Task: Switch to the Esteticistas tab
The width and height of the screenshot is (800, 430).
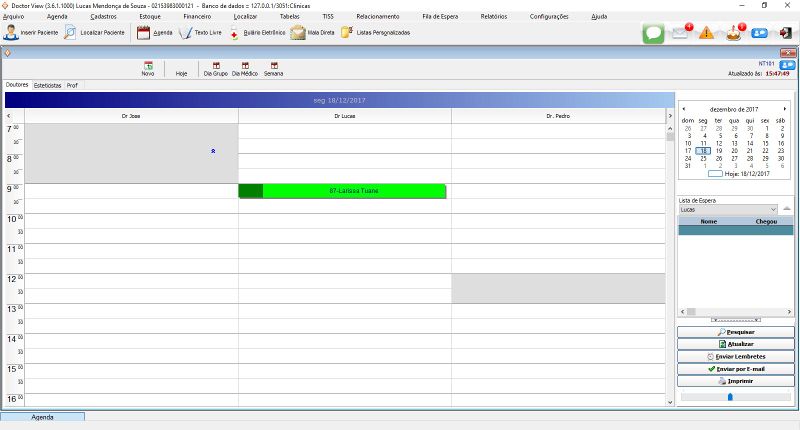Action: pos(47,85)
